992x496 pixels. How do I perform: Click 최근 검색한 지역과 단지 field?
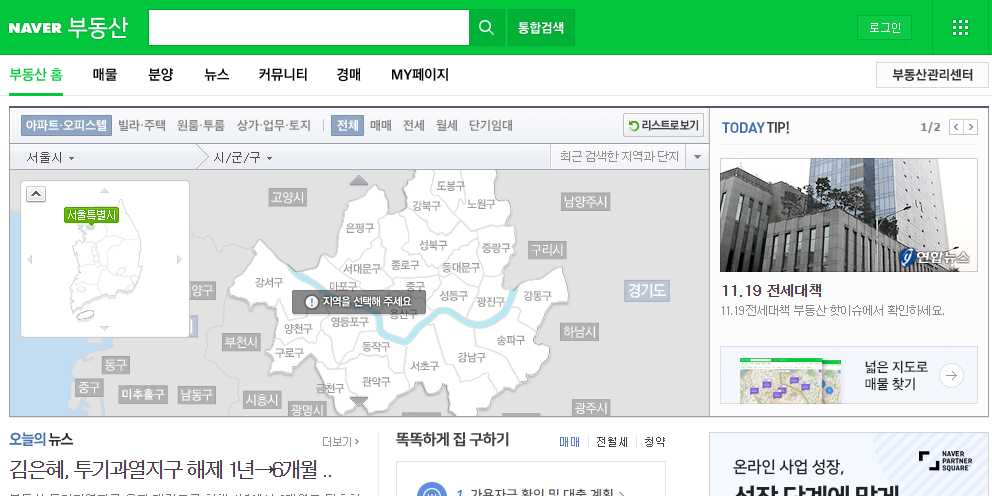pos(619,157)
